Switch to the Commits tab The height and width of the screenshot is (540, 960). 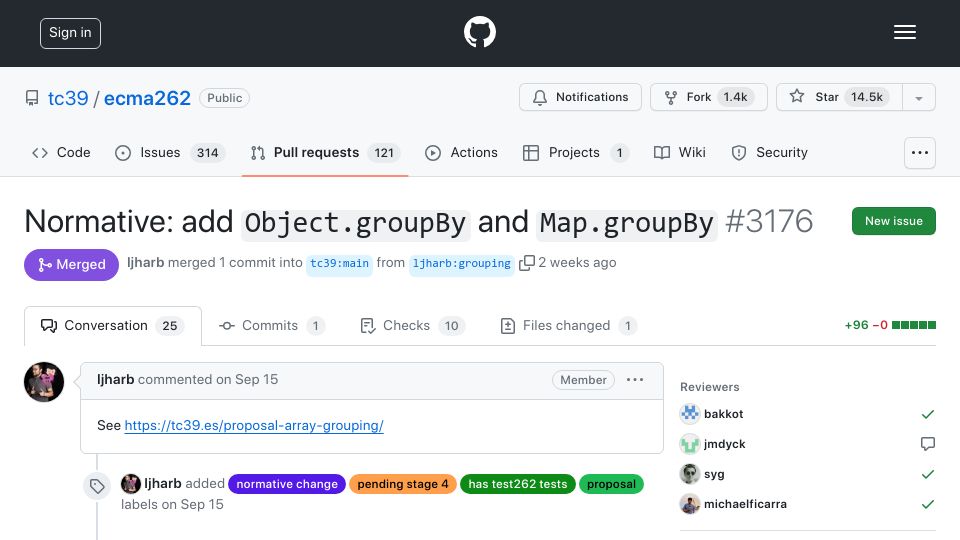point(271,326)
